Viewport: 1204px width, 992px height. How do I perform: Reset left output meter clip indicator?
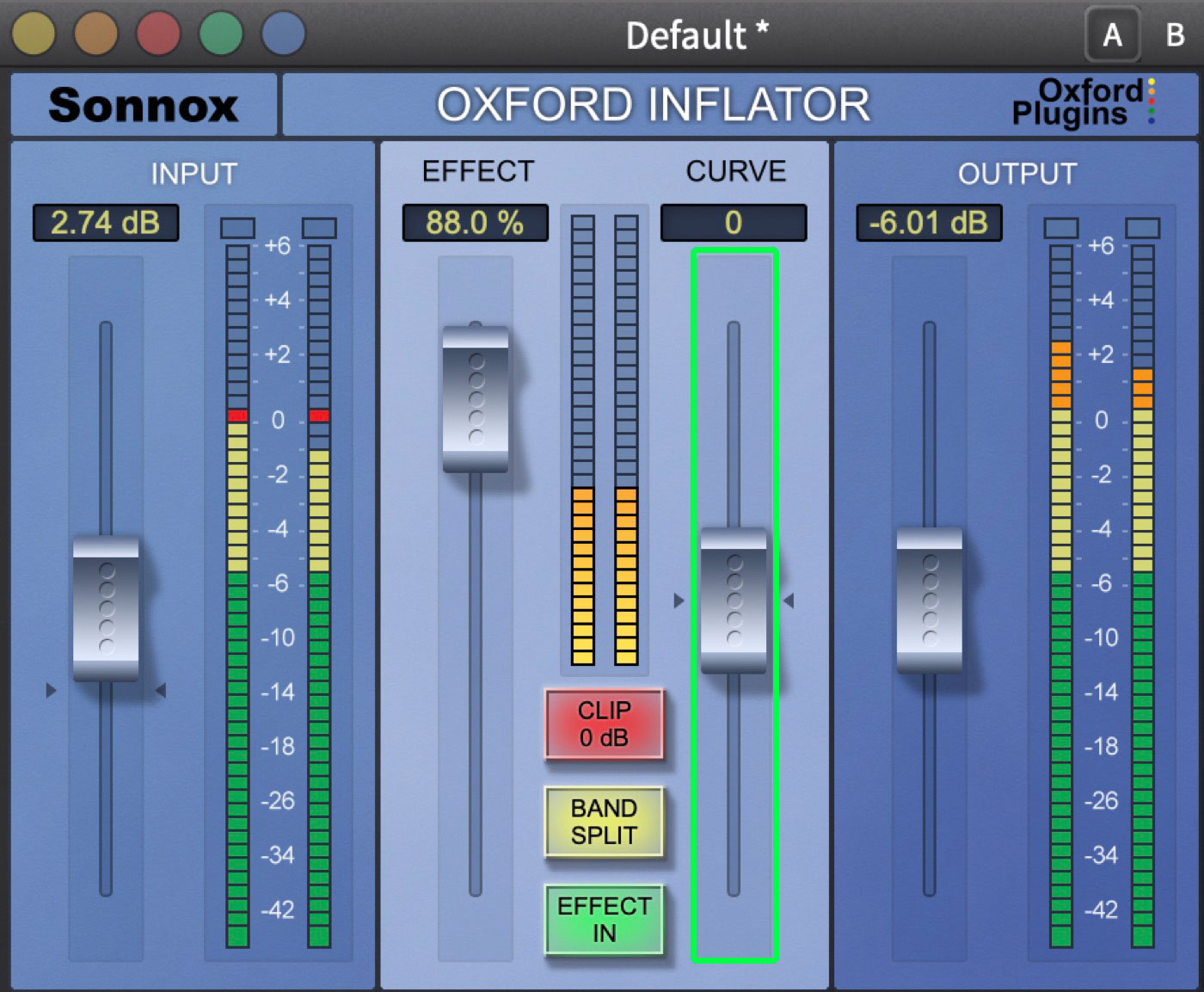1061,228
